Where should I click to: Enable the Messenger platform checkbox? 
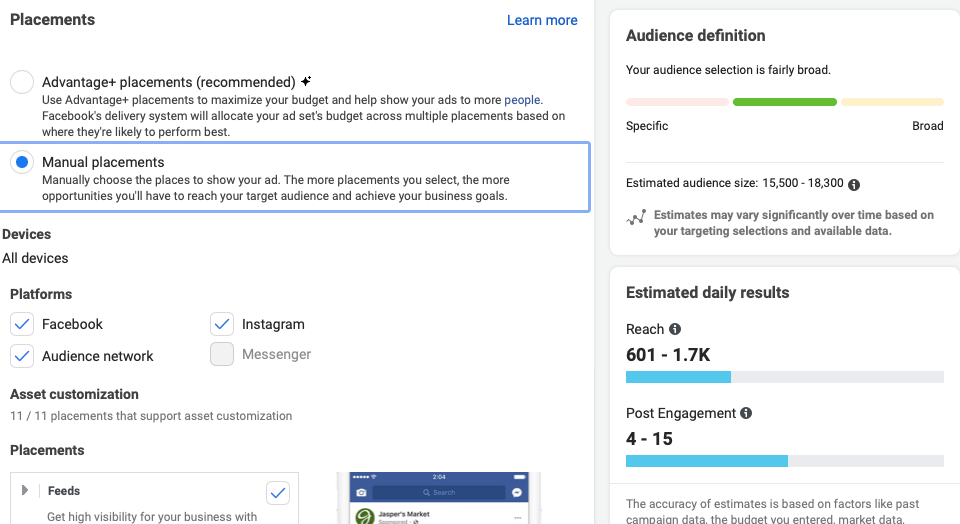[x=222, y=354]
